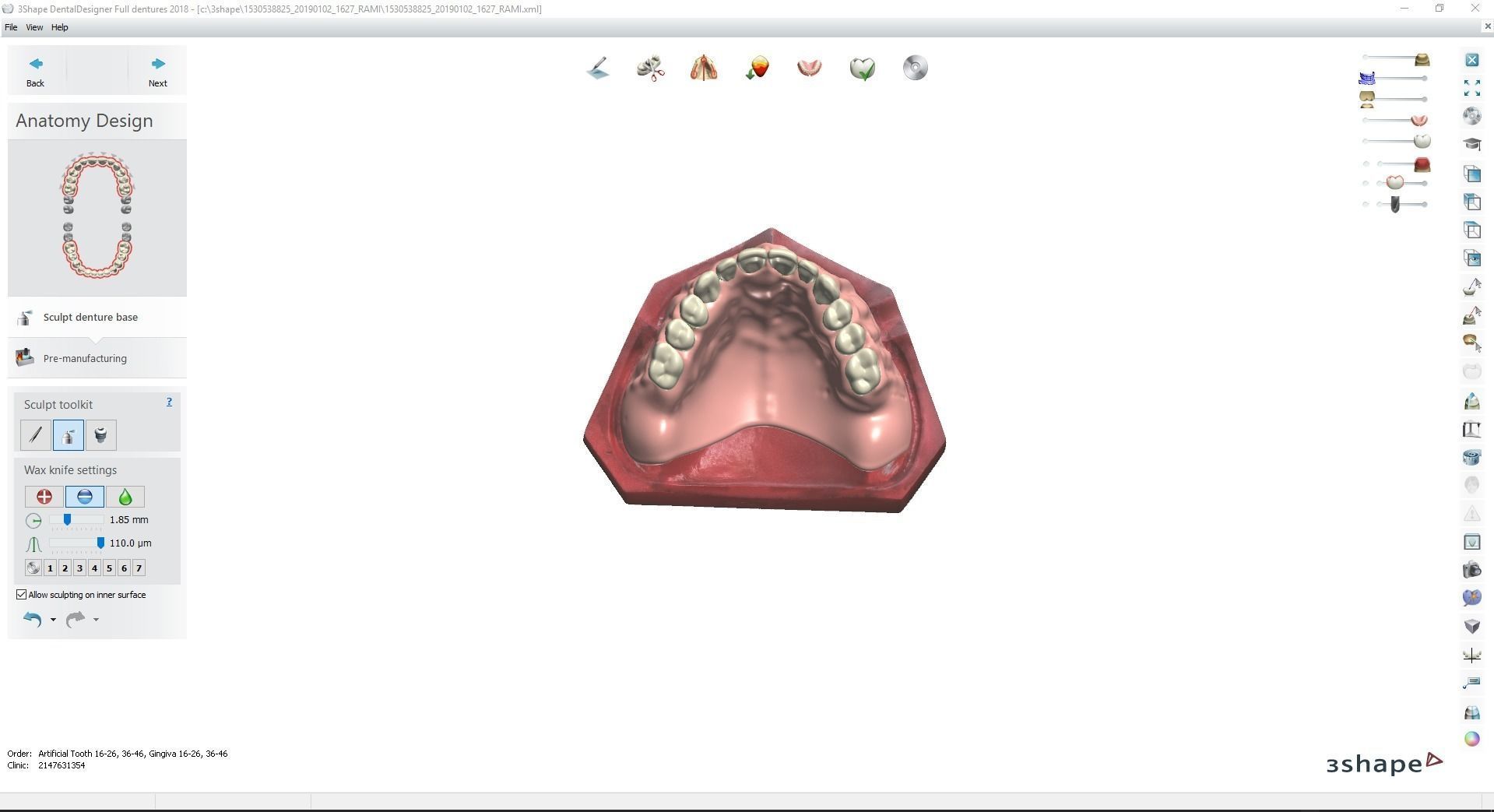This screenshot has height=812, width=1494.
Task: Choose the green smooth drop mode
Action: click(x=125, y=497)
